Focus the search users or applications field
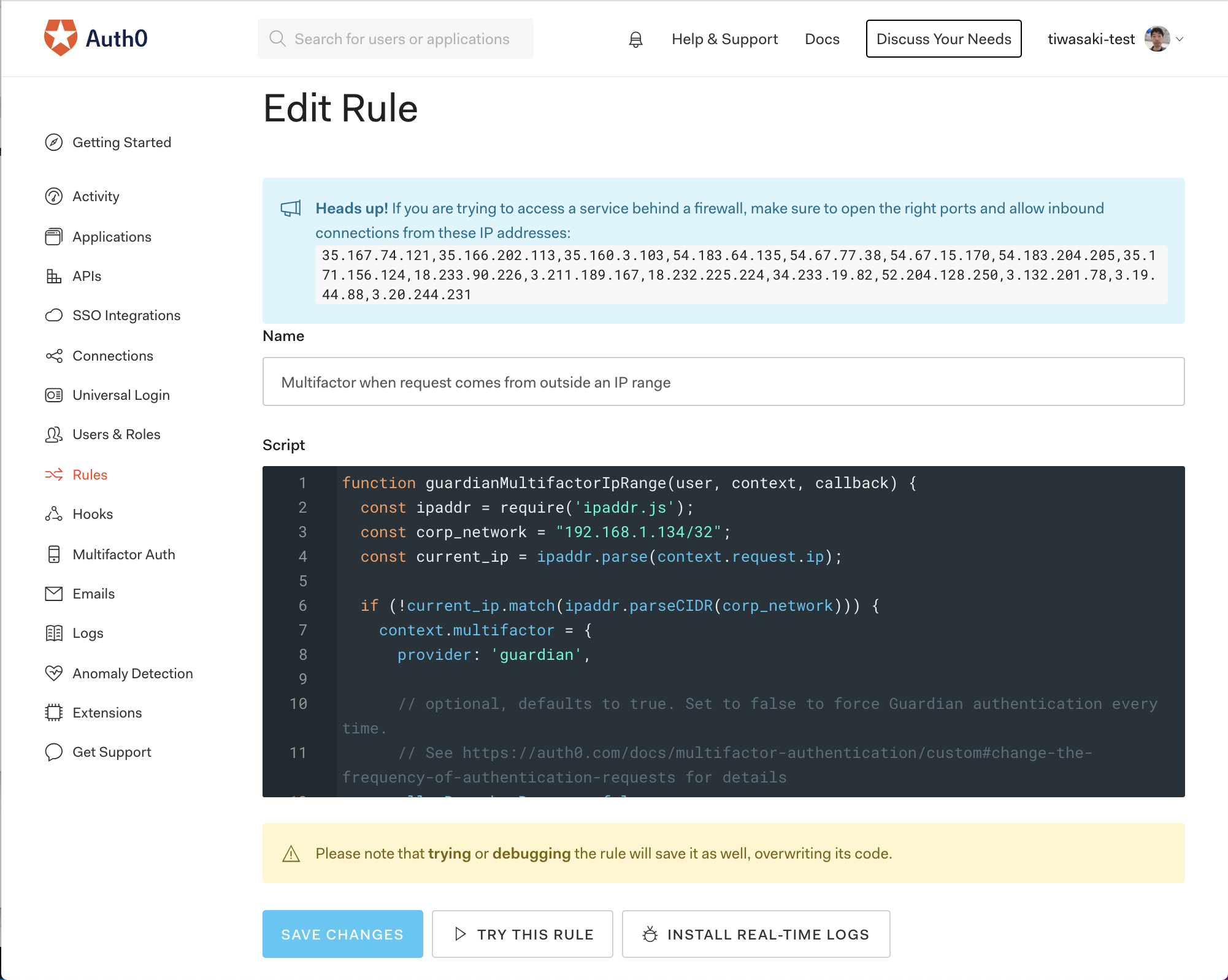1228x980 pixels. click(x=396, y=39)
